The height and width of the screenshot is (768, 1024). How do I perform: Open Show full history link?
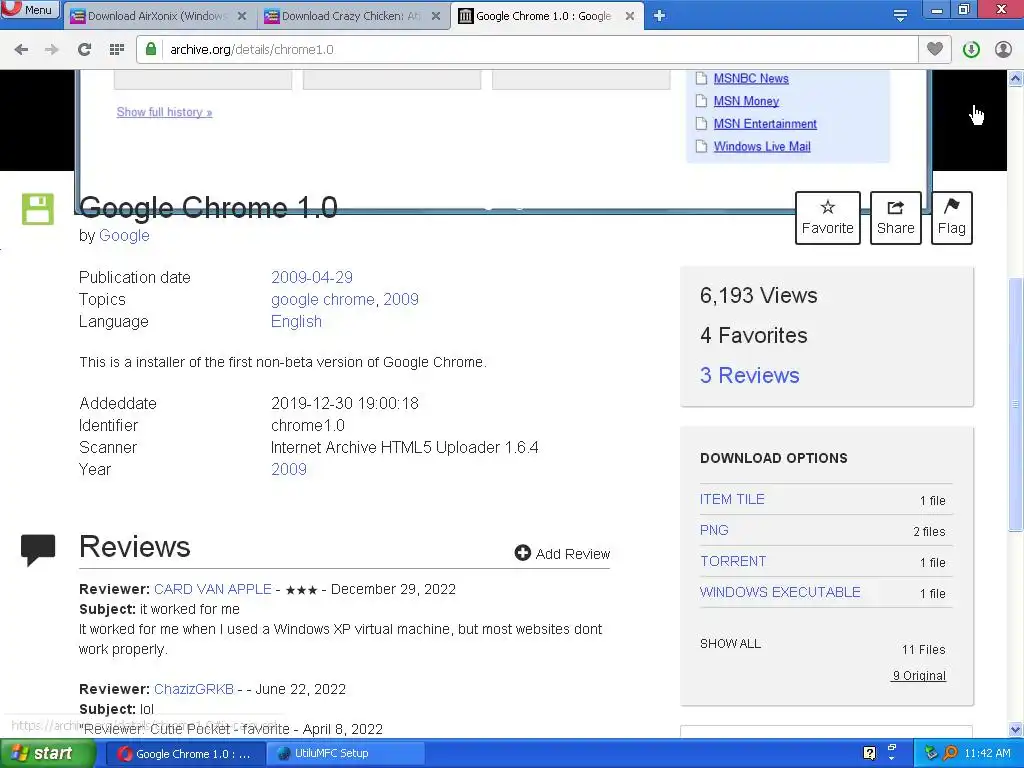(x=165, y=112)
